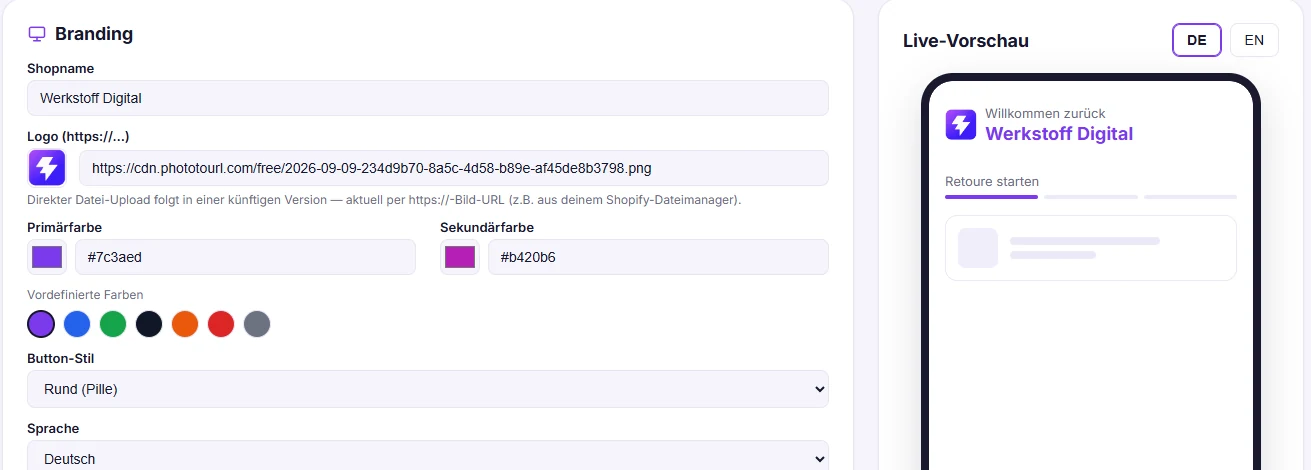Open the Button-Stil dropdown
1311x470 pixels.
pos(428,389)
